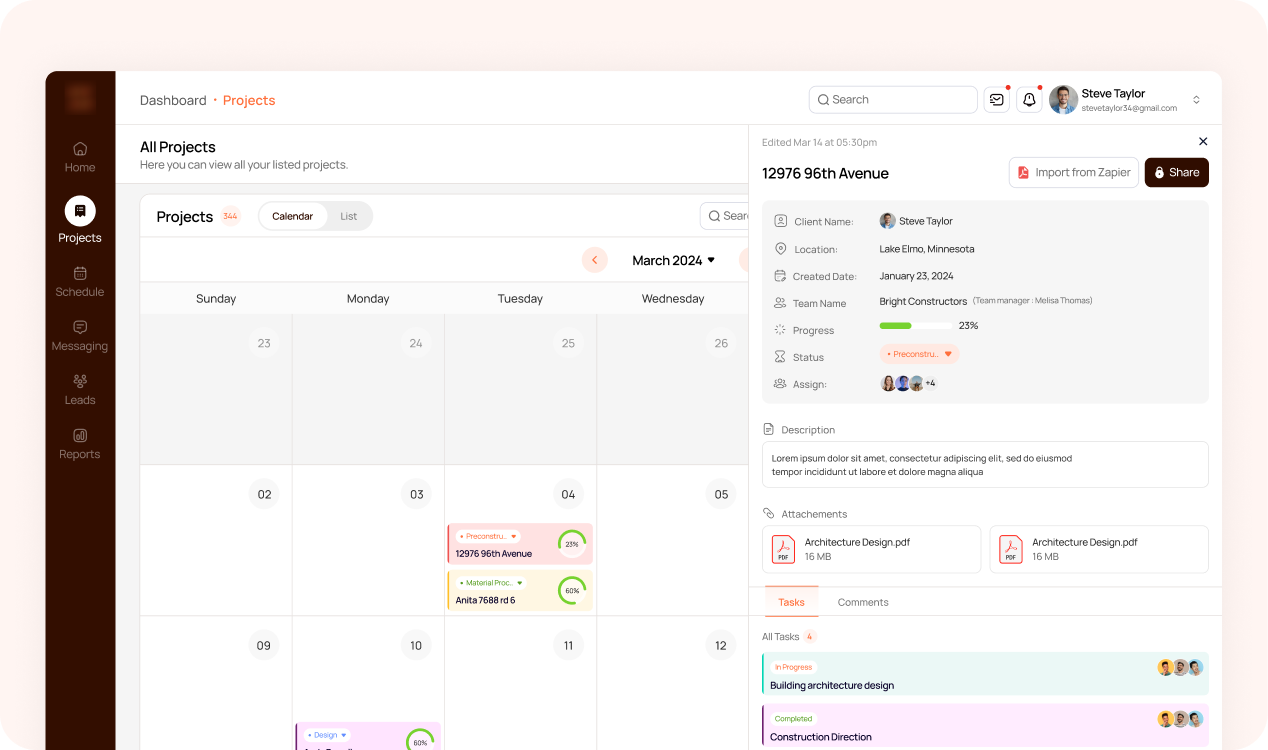Click the +4 assignees indicator
Image resolution: width=1268 pixels, height=750 pixels.
coord(930,383)
